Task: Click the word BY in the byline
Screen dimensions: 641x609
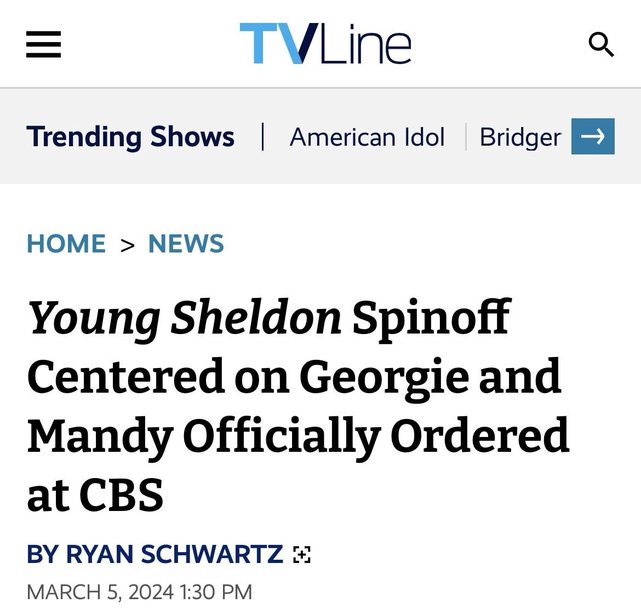Action: pyautogui.click(x=43, y=554)
